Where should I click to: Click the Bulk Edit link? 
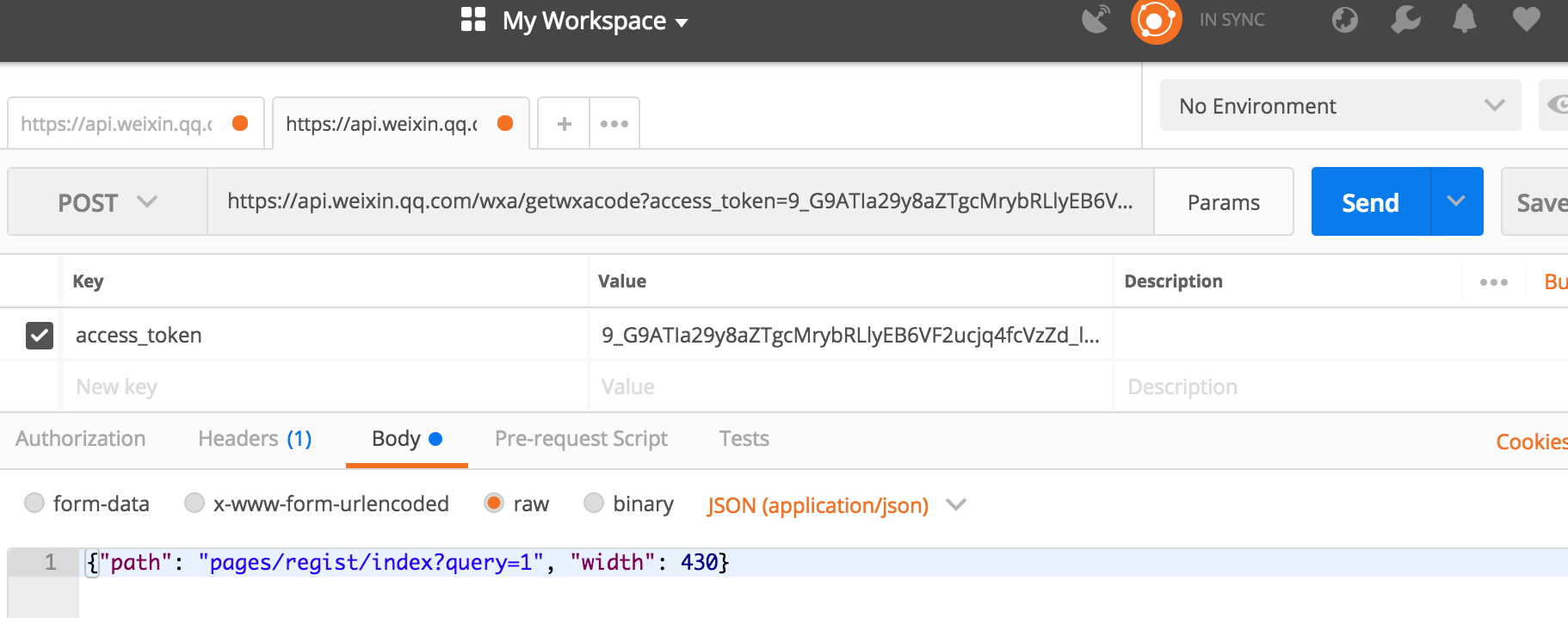[x=1556, y=281]
